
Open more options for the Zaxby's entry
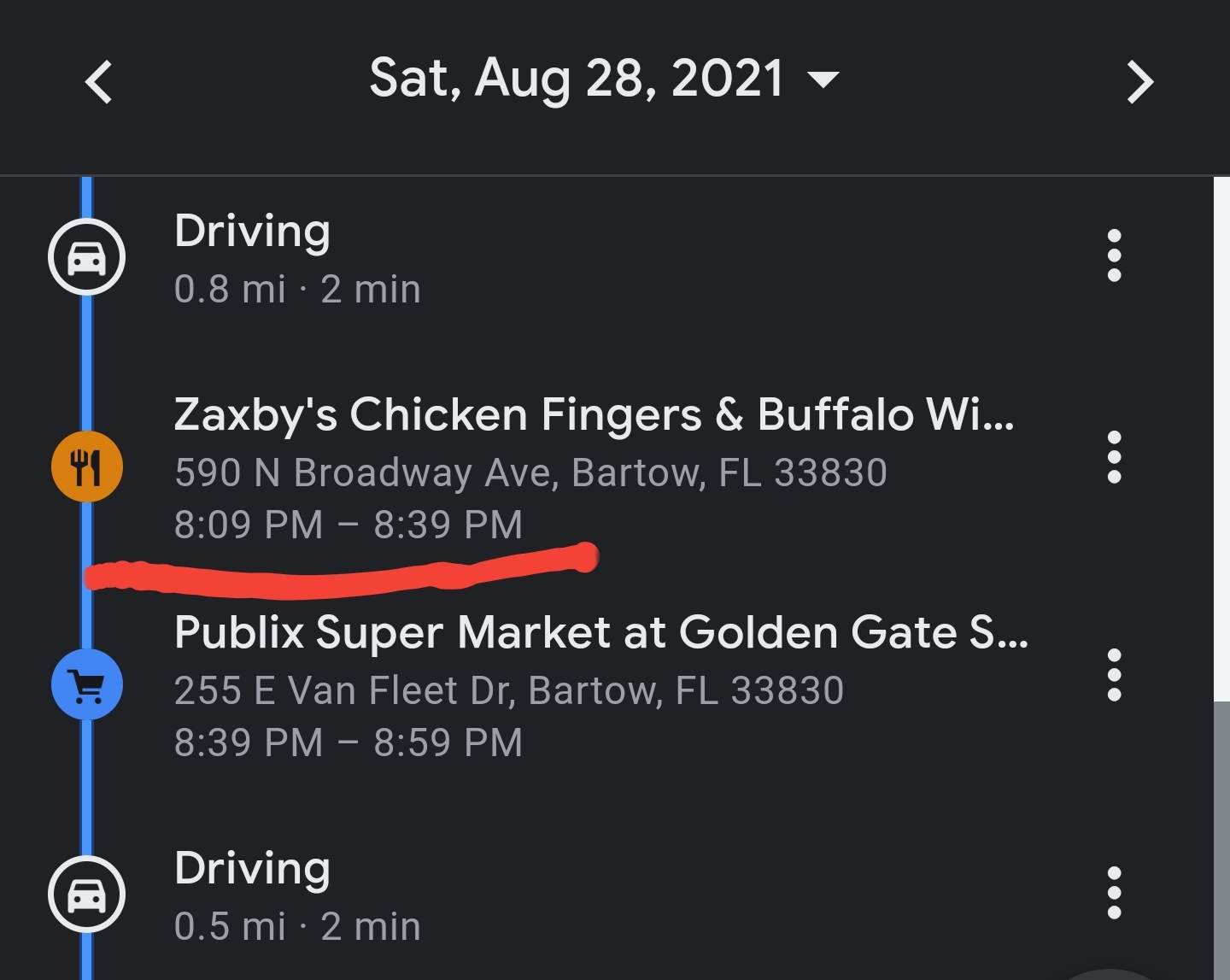pos(1114,457)
